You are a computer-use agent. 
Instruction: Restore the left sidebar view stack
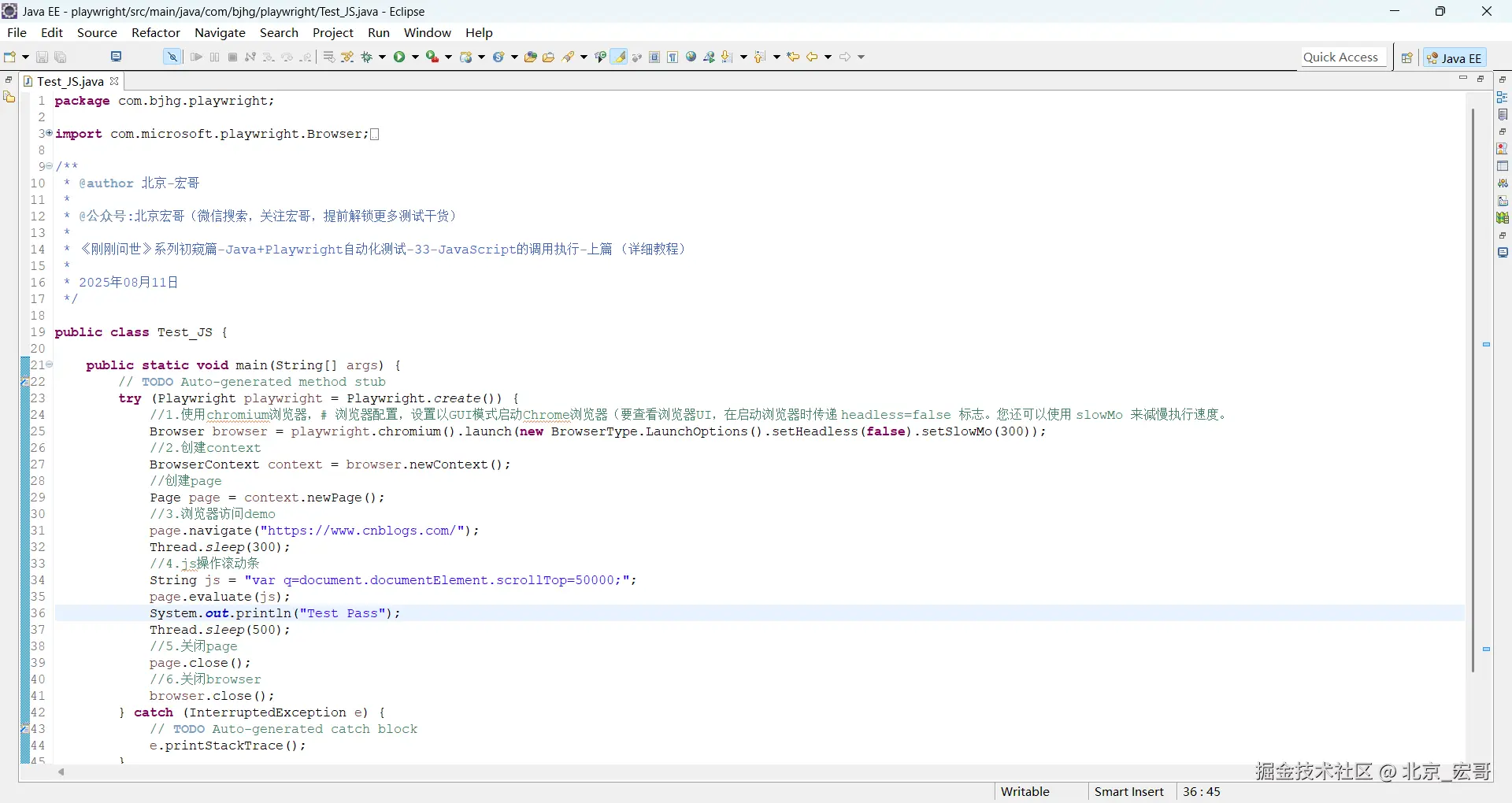9,80
